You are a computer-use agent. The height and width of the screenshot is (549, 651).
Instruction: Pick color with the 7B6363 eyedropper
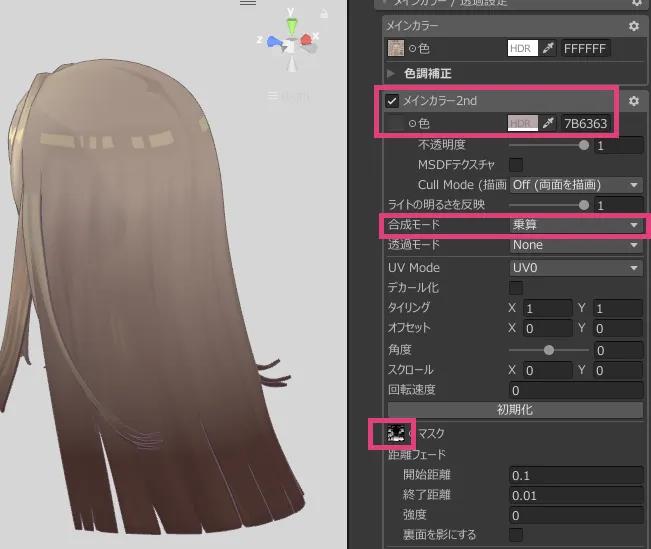pos(547,124)
